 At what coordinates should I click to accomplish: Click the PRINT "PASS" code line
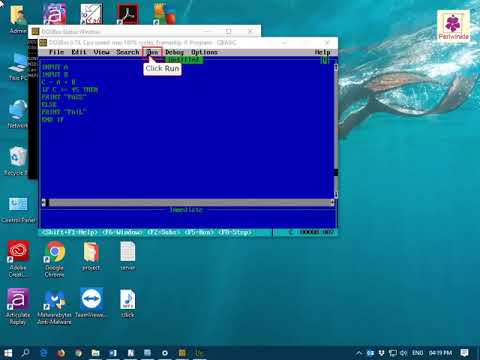[64, 97]
